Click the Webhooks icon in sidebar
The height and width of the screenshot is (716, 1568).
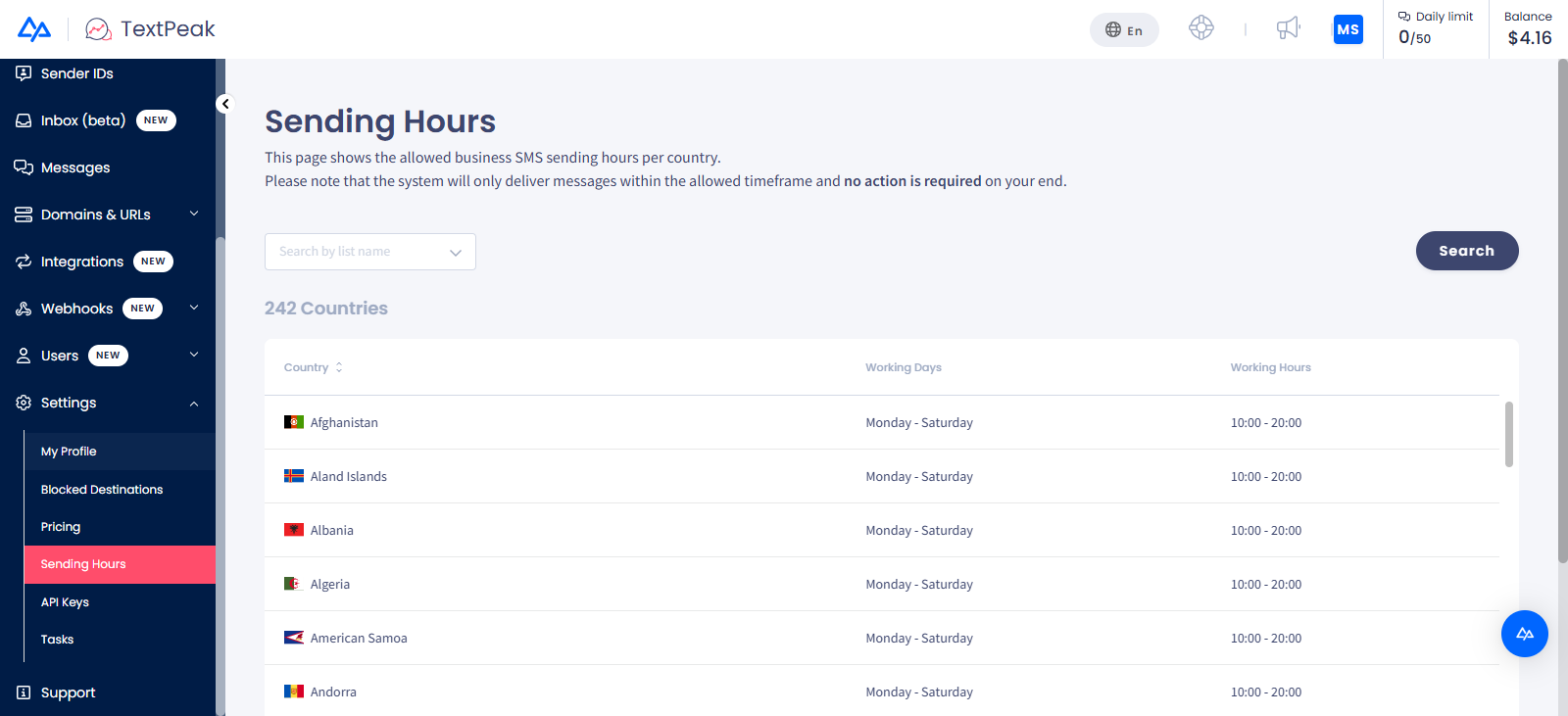tap(24, 309)
